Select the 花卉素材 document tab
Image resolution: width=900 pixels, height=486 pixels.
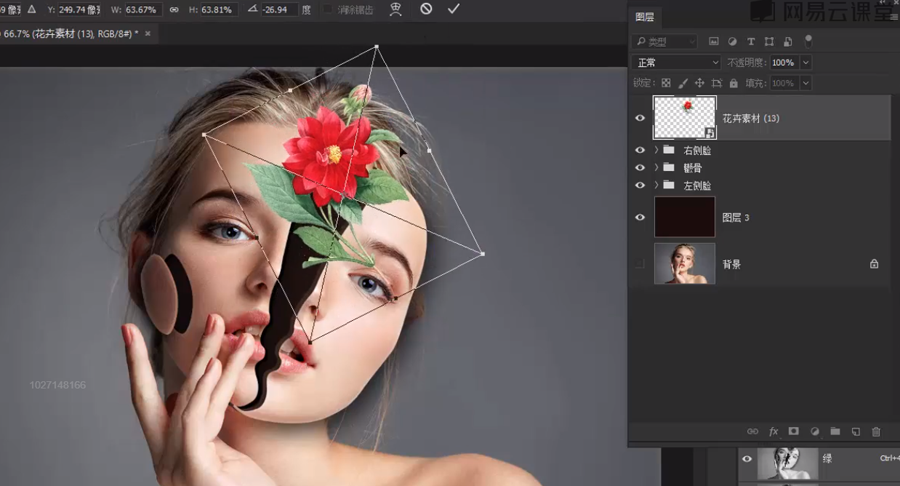70,33
